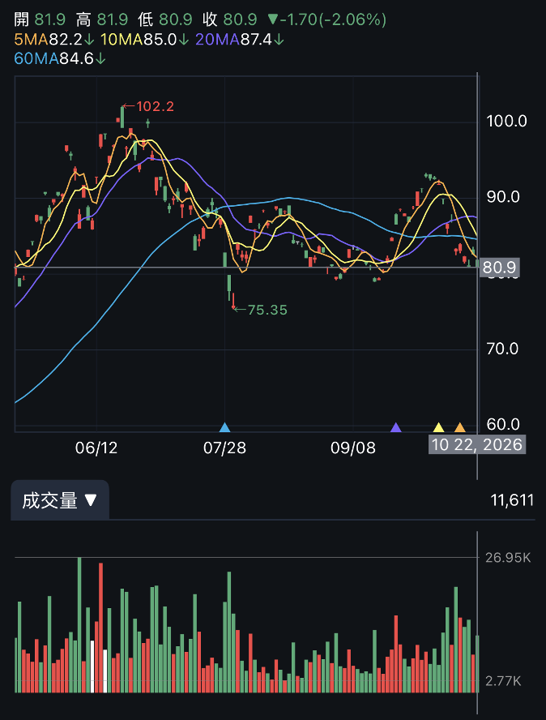Open the 成交量 indicator dropdown

(x=60, y=500)
